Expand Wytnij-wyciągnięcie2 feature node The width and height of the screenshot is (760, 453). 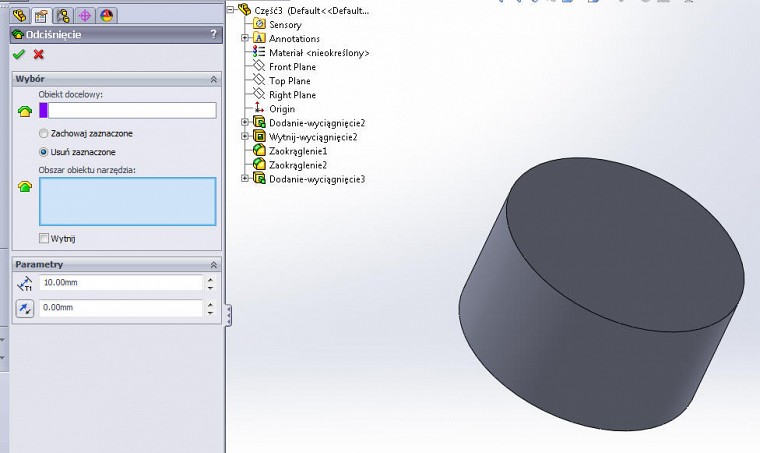tap(245, 136)
